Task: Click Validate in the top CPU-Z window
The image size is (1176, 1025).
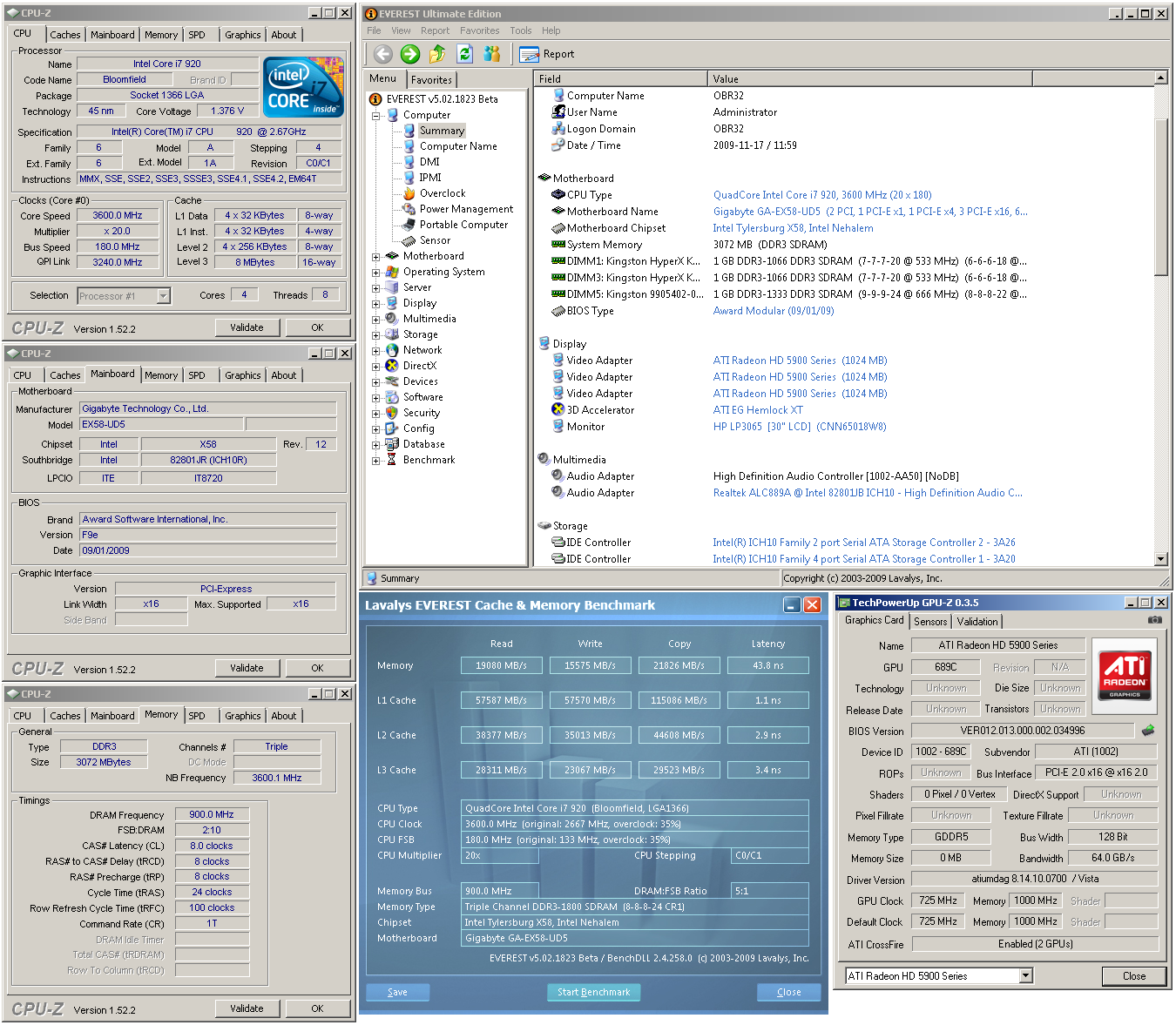Action: (247, 327)
